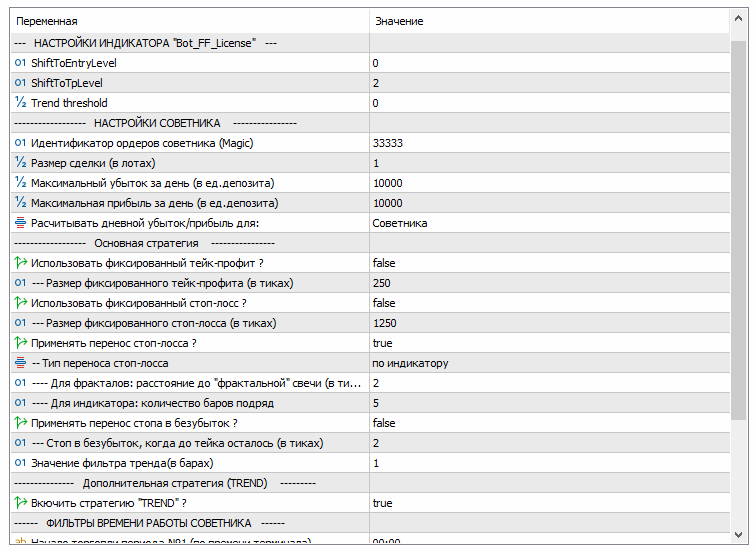The height and width of the screenshot is (551, 756).
Task: Click the enum icon beside Расчитывать дневной убыток/прибыль
Action: coord(20,223)
